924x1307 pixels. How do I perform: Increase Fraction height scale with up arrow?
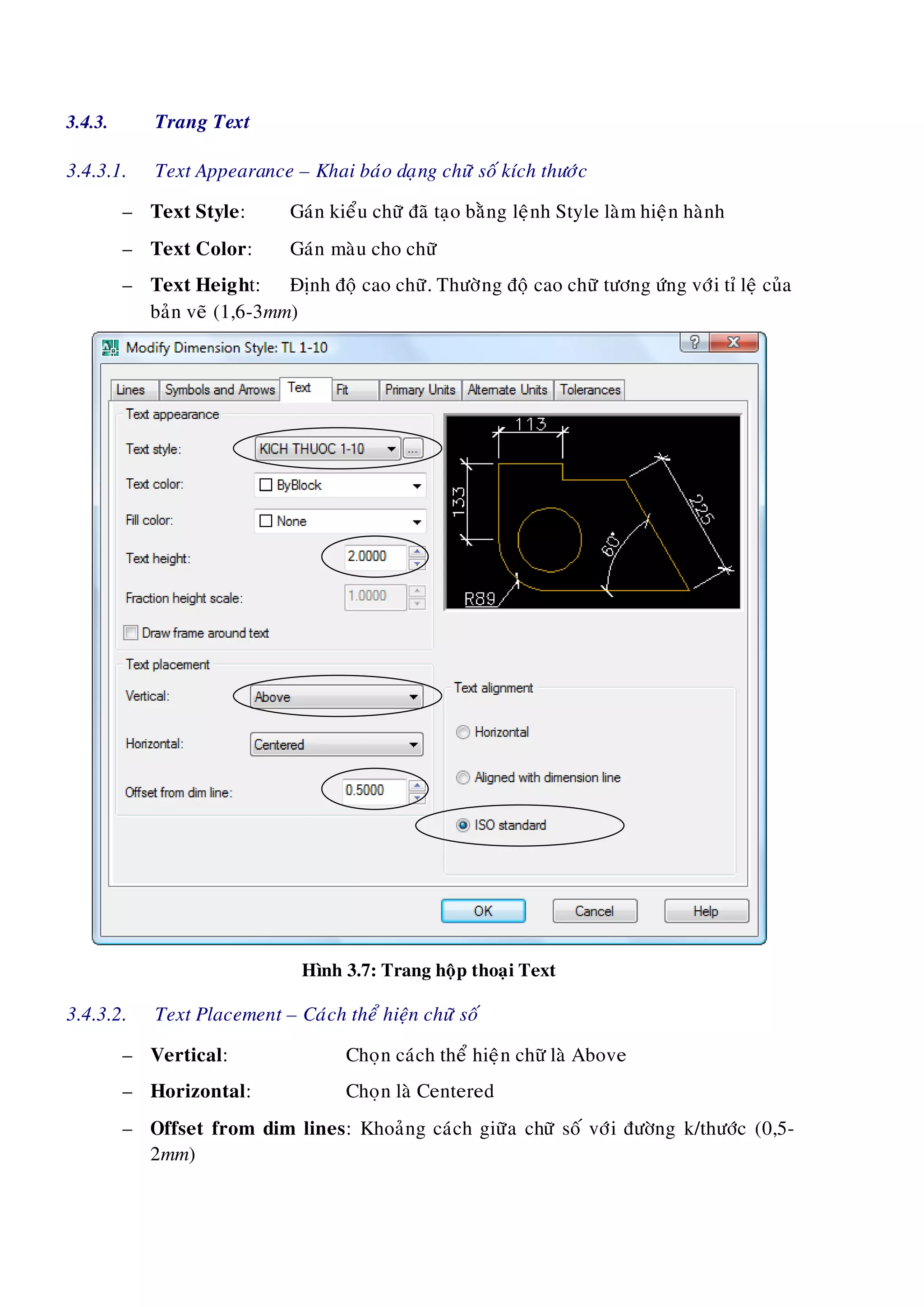click(x=417, y=591)
